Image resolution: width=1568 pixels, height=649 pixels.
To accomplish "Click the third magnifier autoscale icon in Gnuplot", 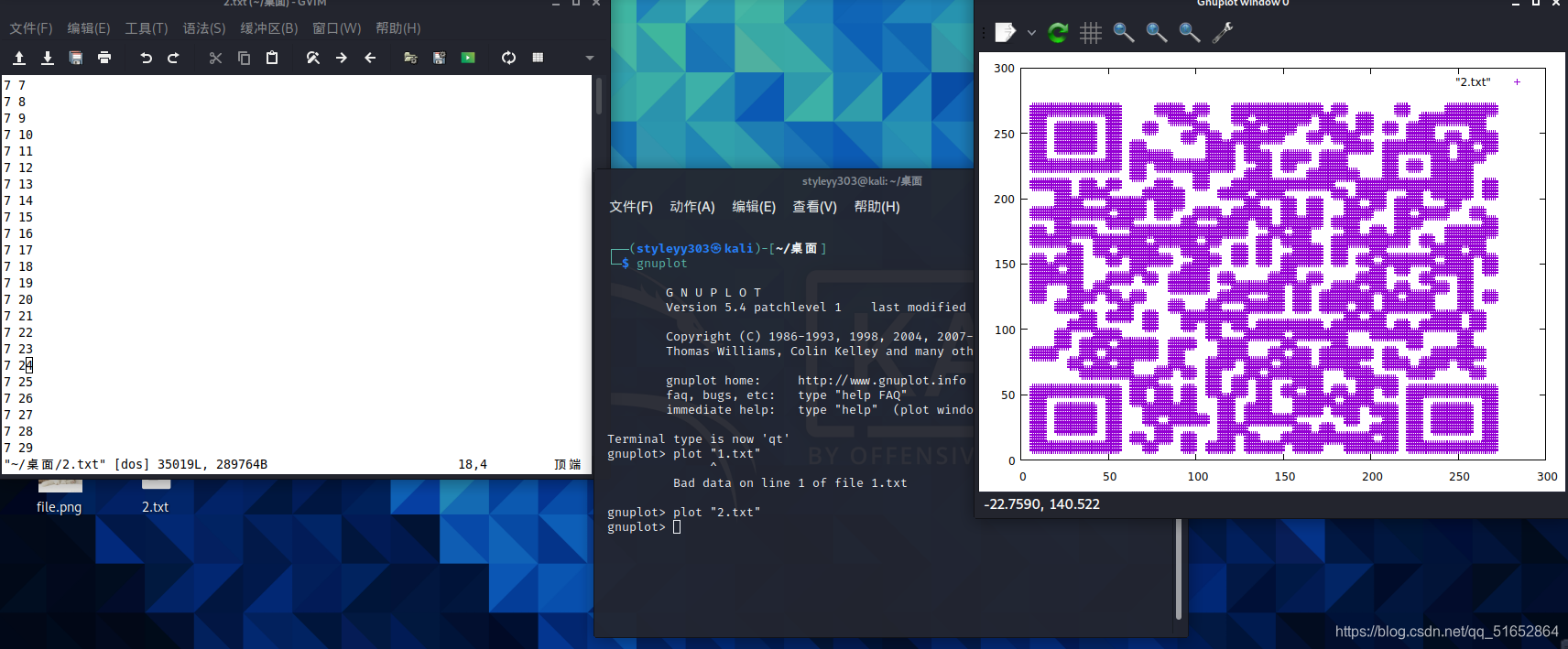I will [1190, 33].
